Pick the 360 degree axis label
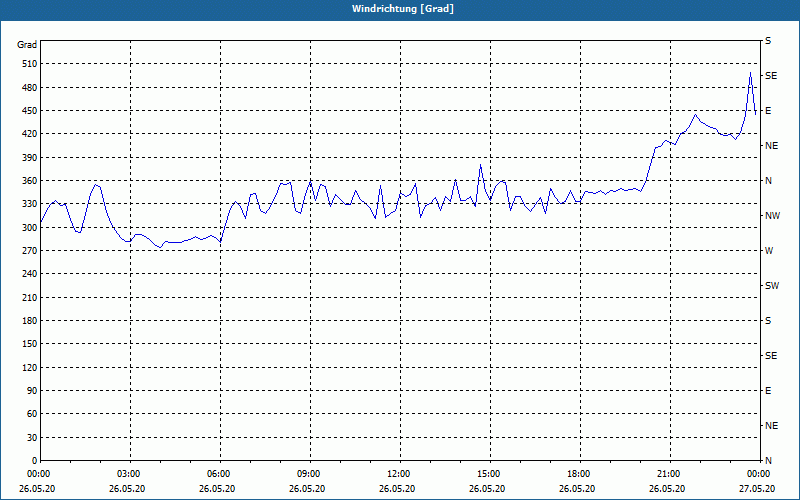Image resolution: width=800 pixels, height=500 pixels. pos(30,181)
